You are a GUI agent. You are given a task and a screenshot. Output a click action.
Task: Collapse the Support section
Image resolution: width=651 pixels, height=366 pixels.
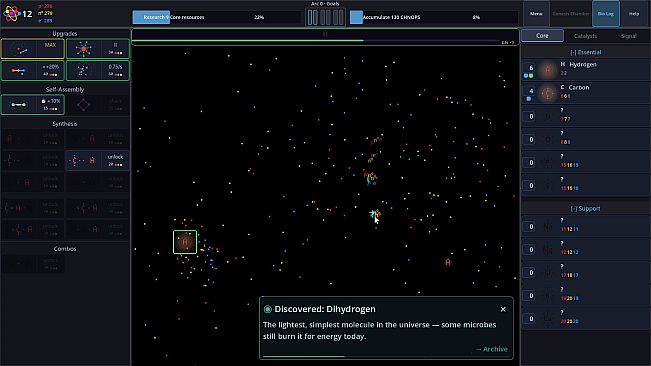coord(585,208)
